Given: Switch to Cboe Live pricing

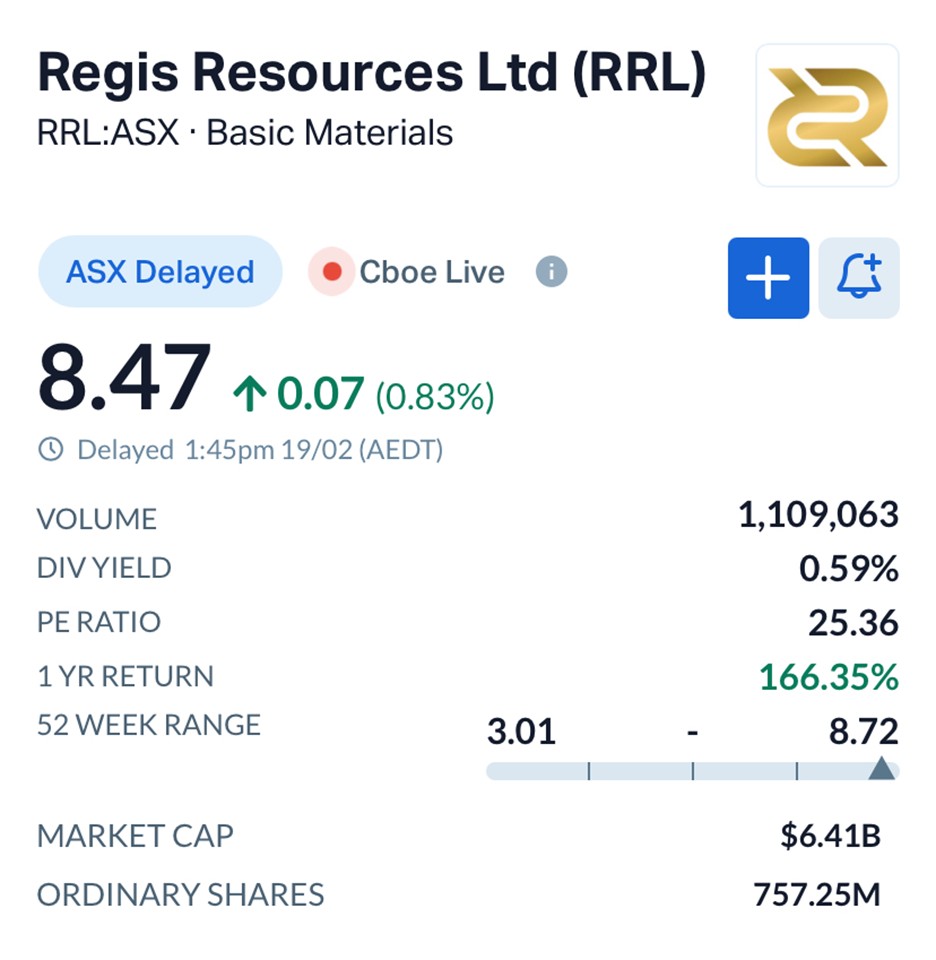Looking at the screenshot, I should pos(432,272).
